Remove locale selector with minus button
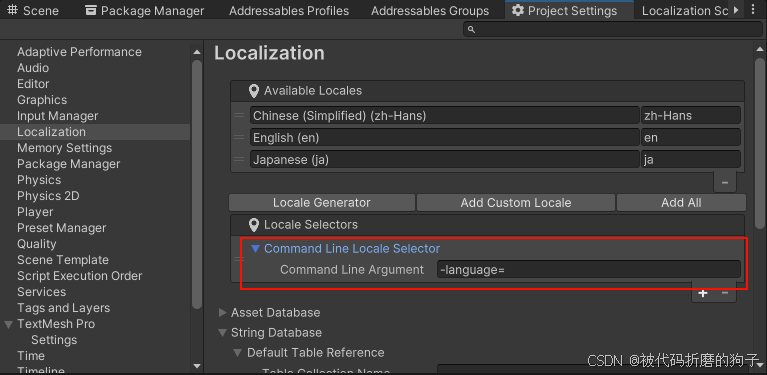Screen dimensions: 767x375 [725, 293]
